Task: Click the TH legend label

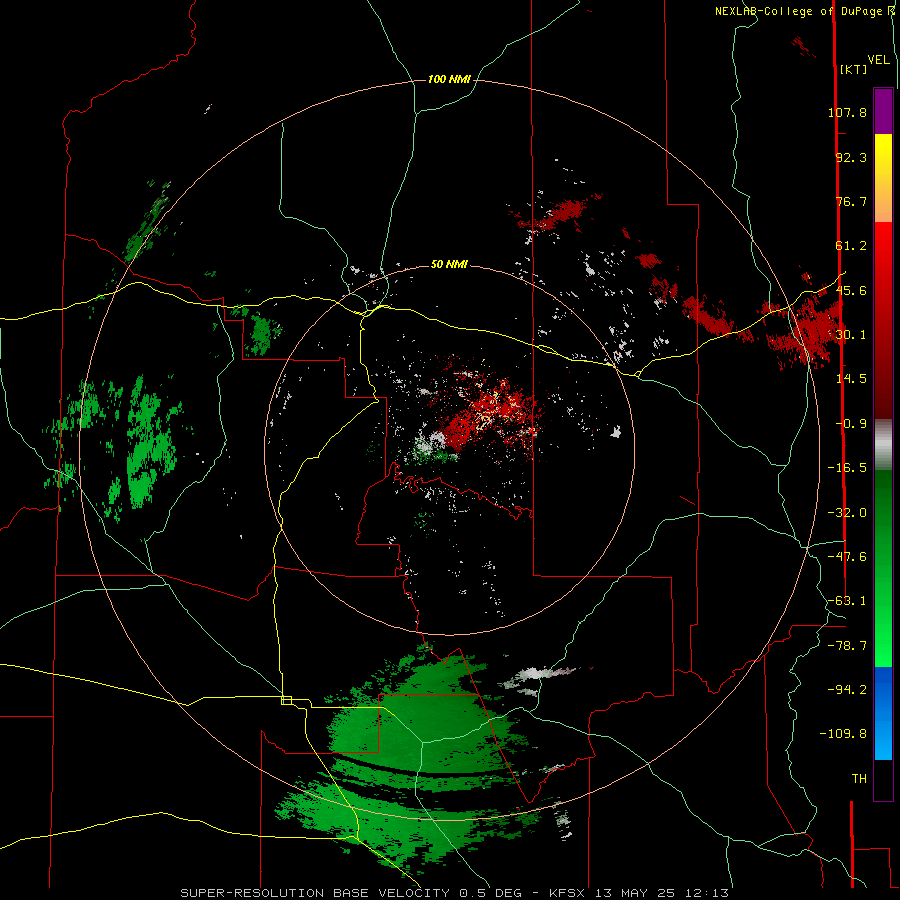Action: (x=859, y=779)
